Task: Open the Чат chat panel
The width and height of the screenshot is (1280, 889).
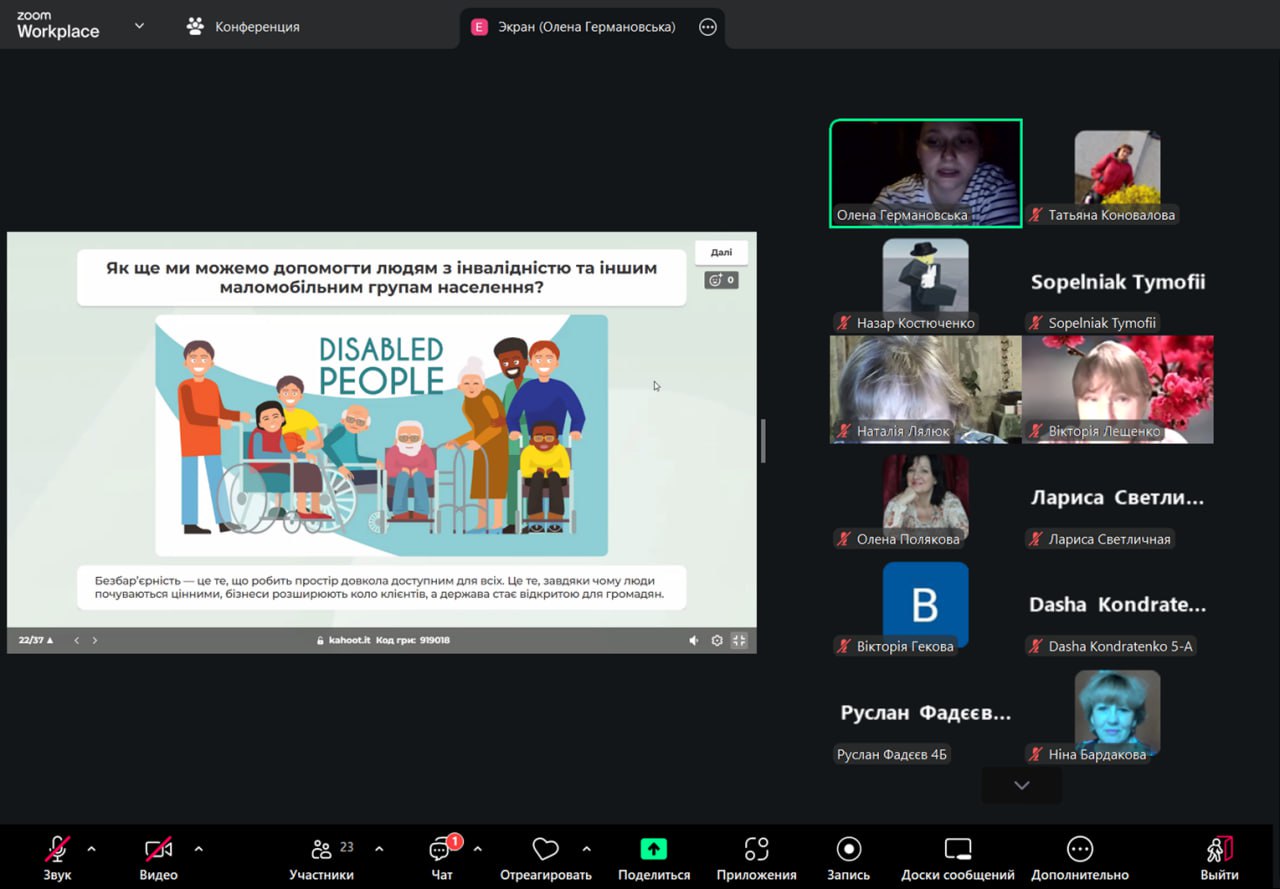Action: (441, 850)
